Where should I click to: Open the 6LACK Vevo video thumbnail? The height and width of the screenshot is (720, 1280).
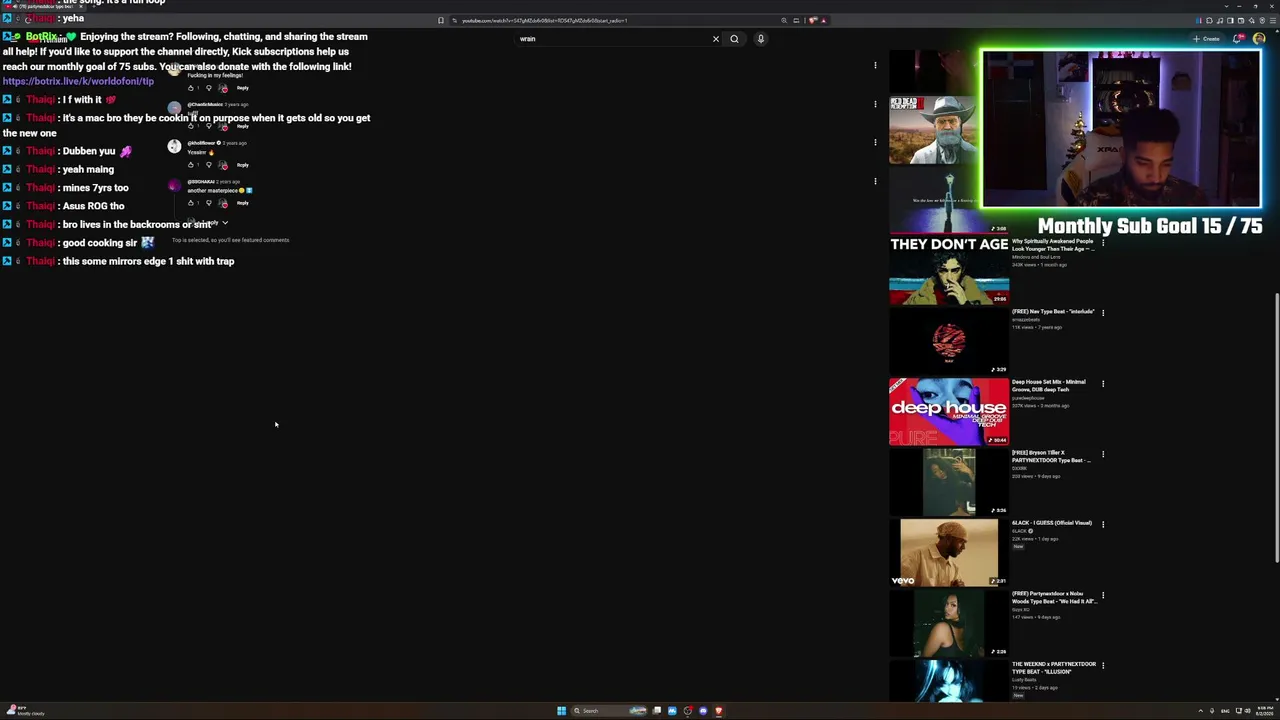[x=949, y=552]
